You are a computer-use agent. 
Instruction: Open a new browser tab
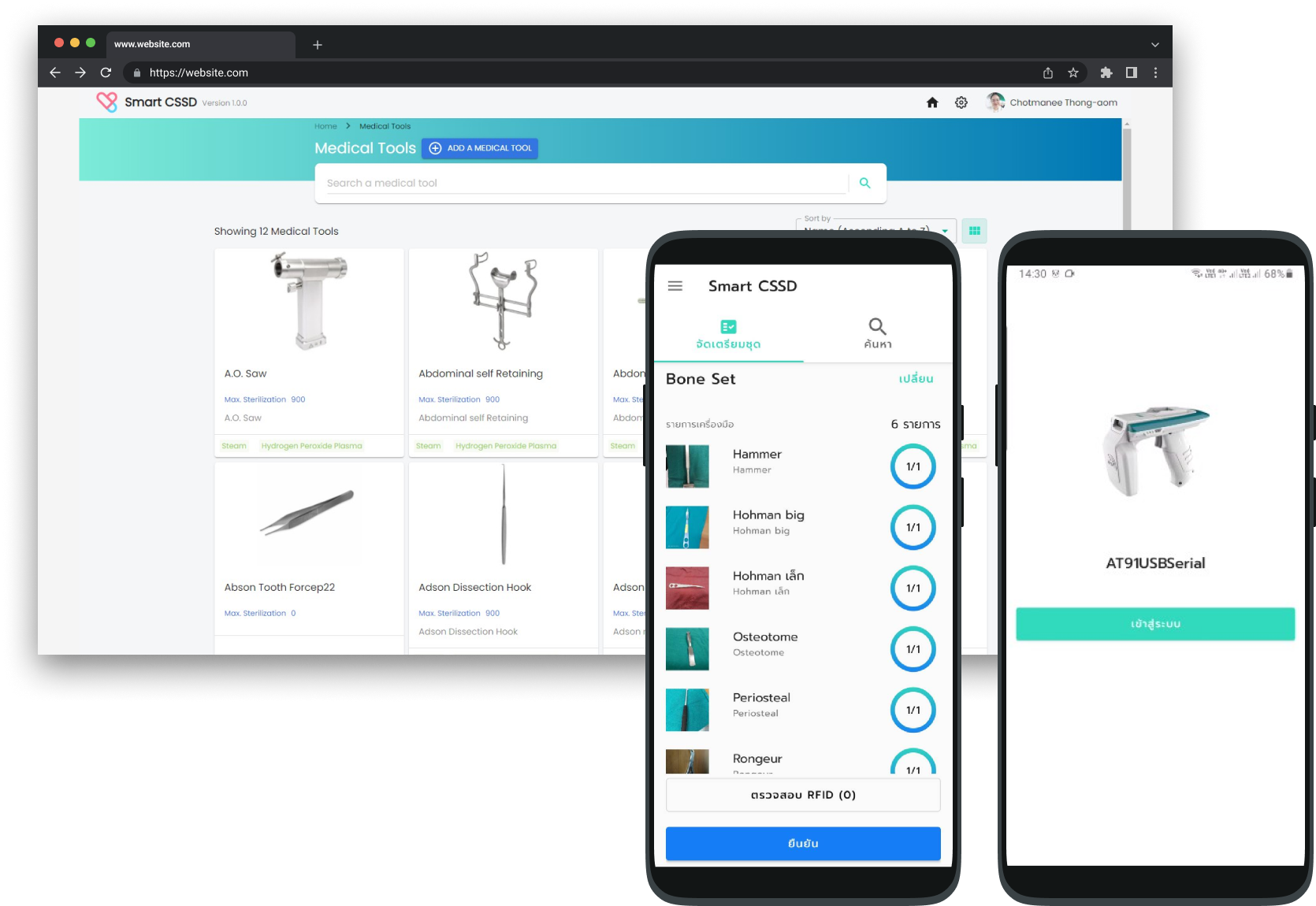[318, 45]
